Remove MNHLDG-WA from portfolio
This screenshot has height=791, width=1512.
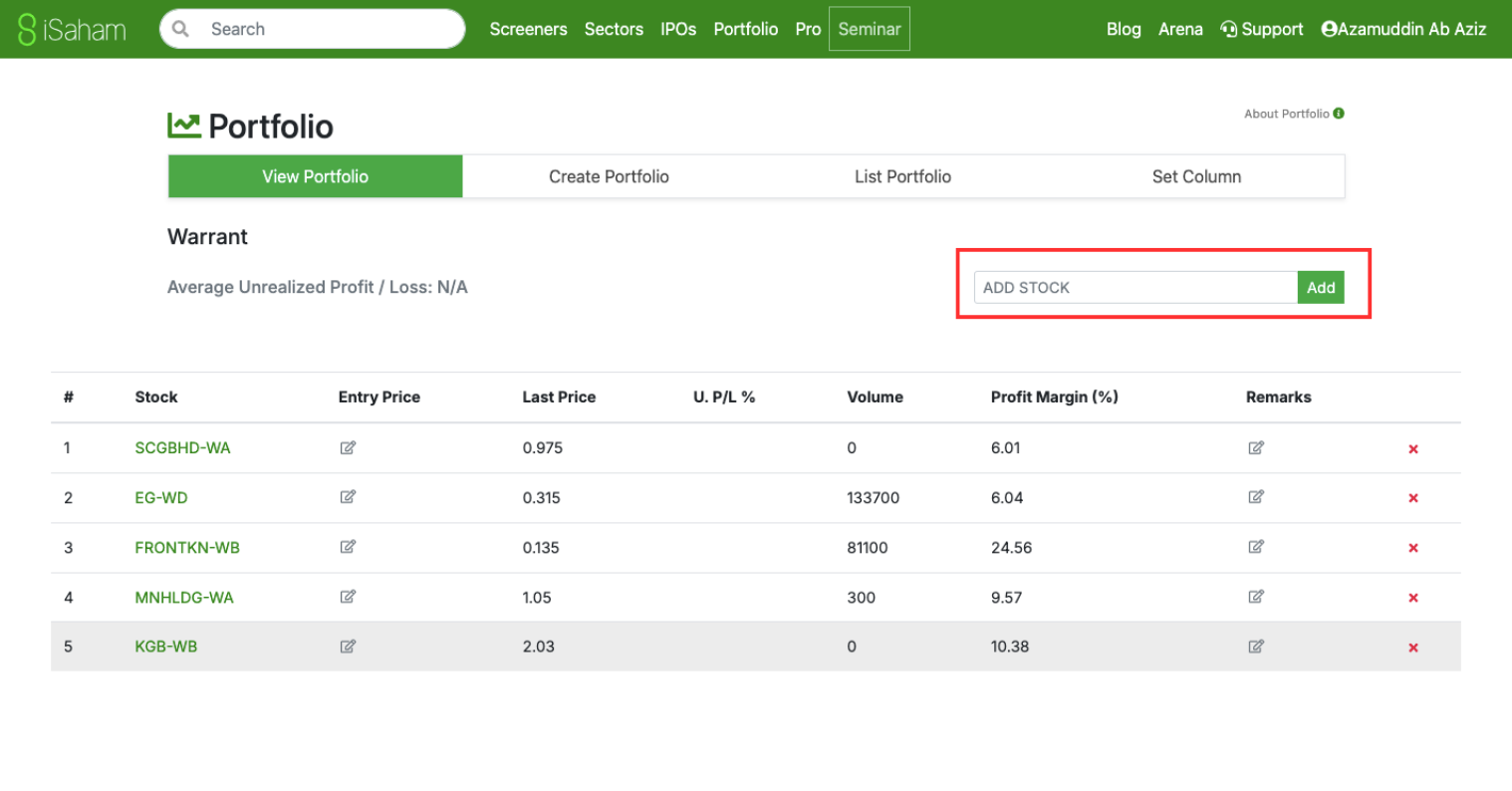coord(1412,598)
